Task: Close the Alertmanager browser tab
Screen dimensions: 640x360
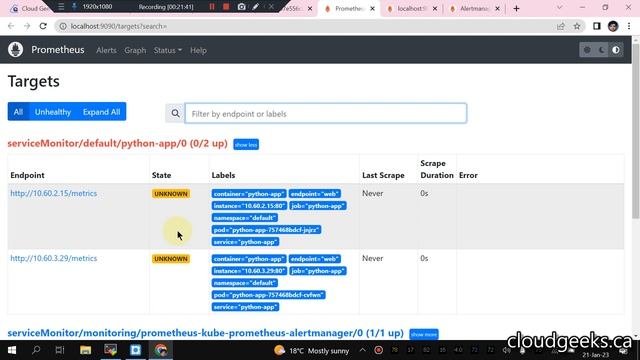Action: (497, 8)
